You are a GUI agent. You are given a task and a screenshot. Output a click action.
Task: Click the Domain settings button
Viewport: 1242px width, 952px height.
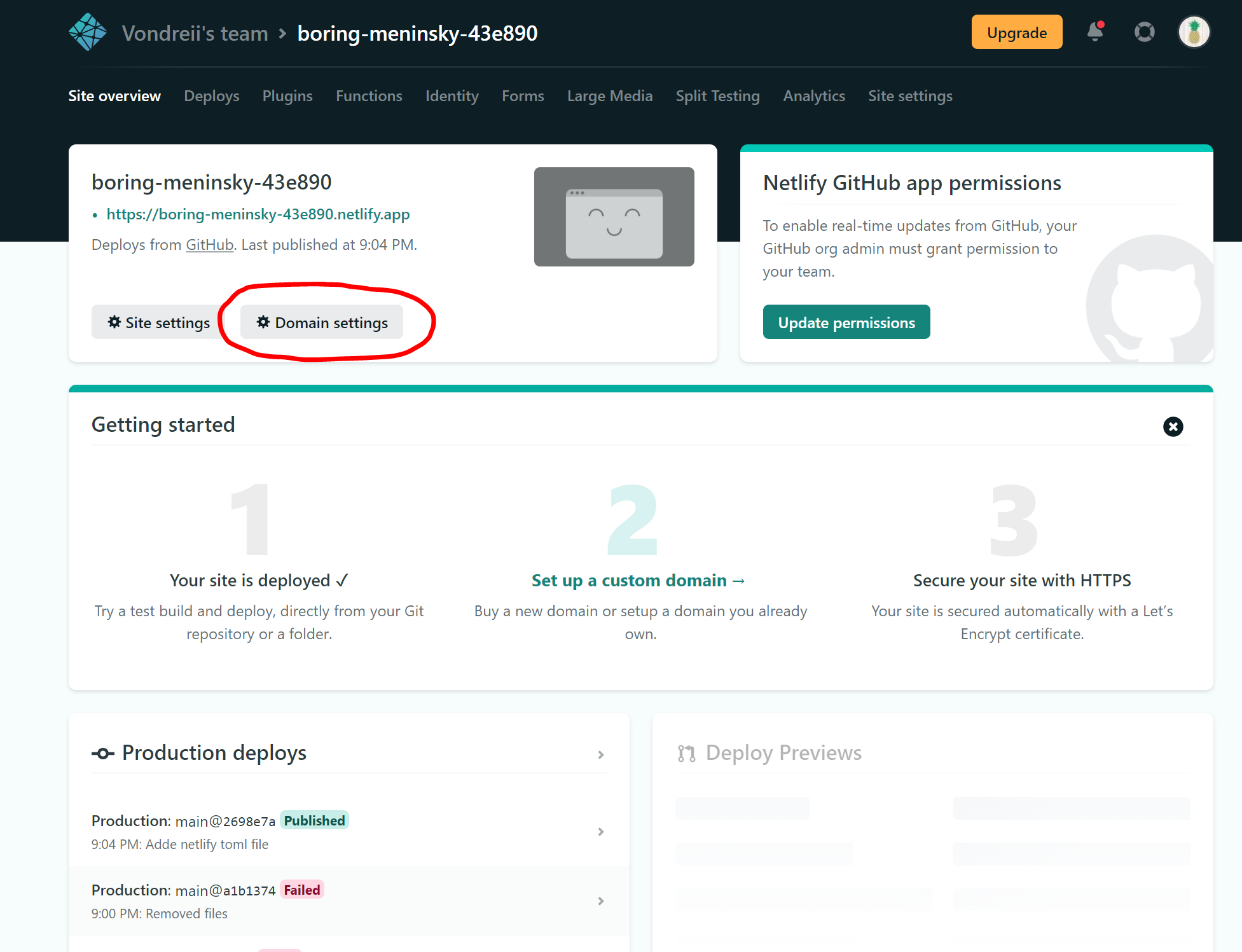[x=322, y=322]
